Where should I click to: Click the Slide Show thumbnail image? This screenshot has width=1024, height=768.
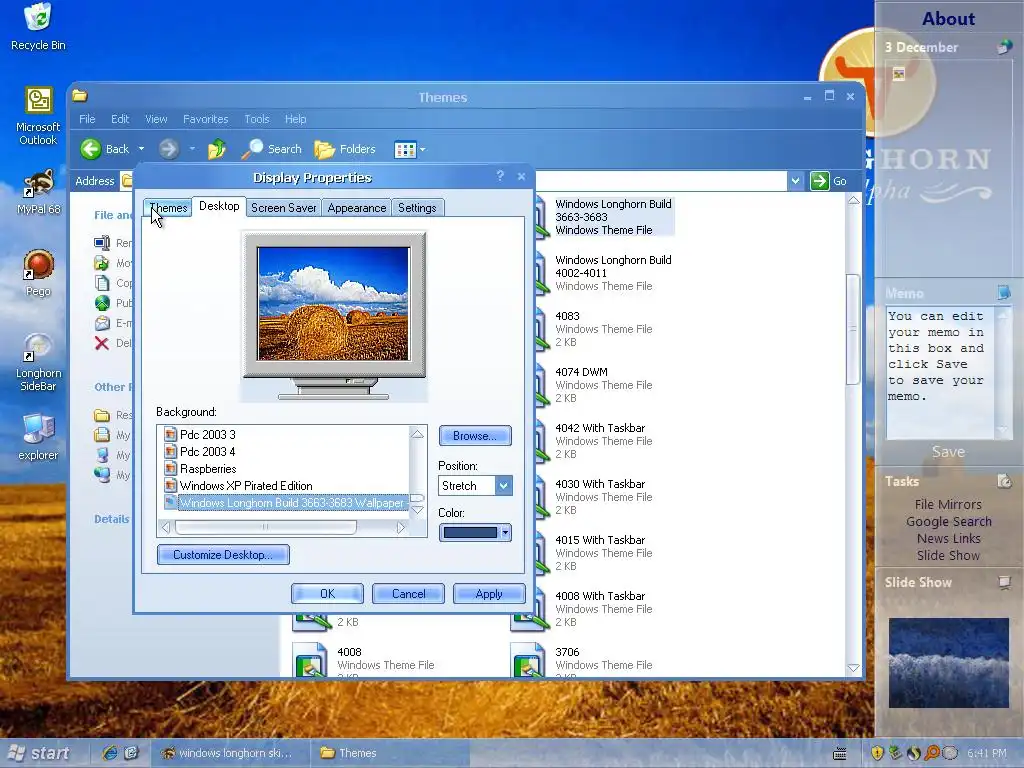tap(948, 662)
